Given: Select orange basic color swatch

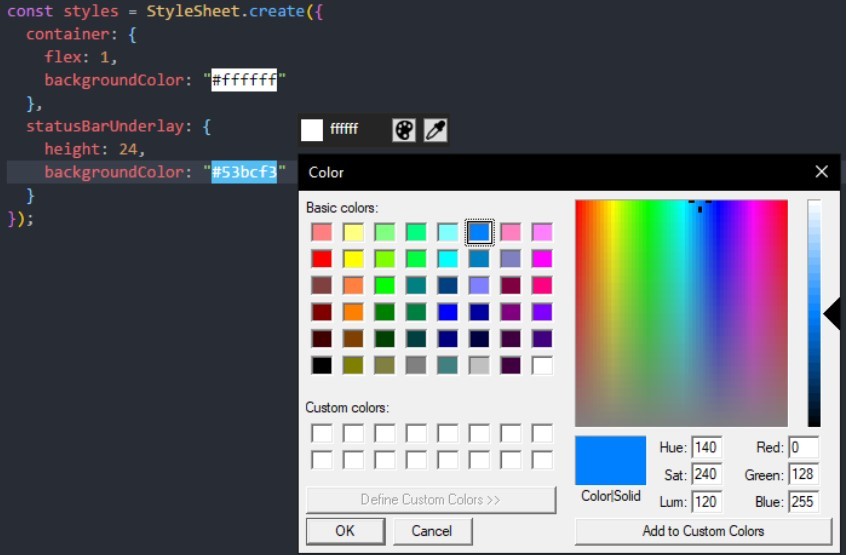Looking at the screenshot, I should pos(353,312).
